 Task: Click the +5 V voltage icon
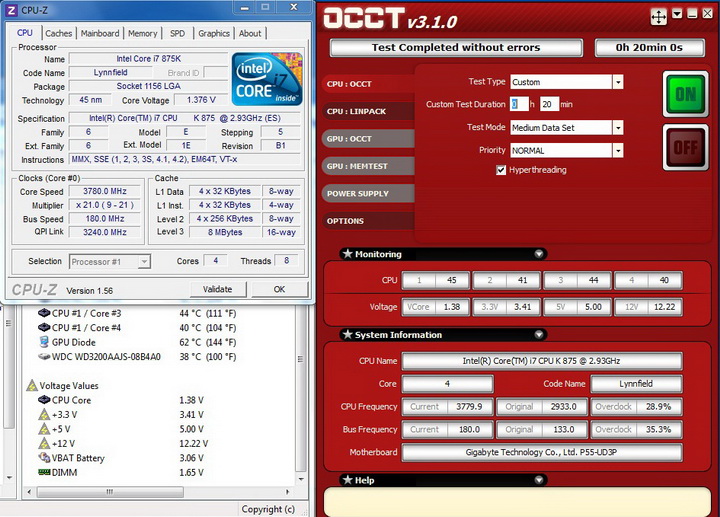coord(44,429)
